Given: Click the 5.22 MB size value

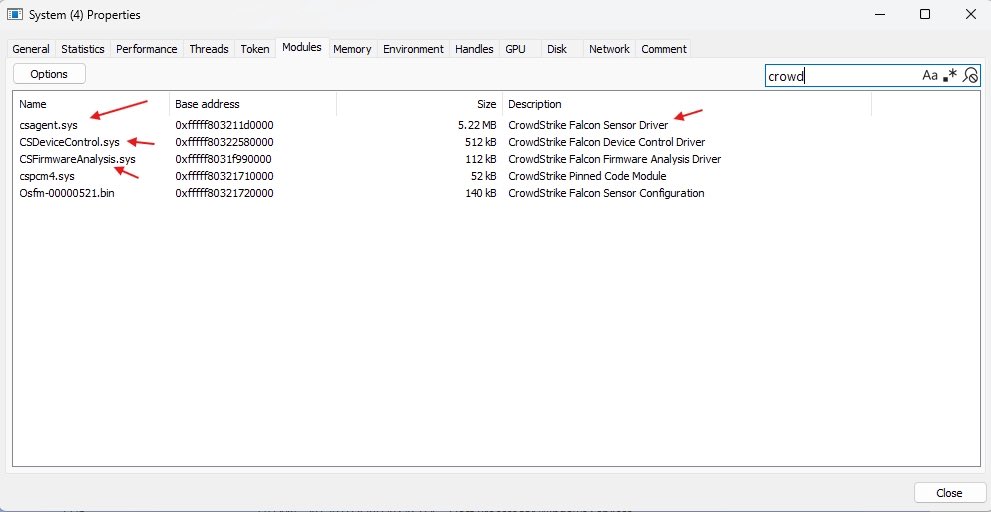Looking at the screenshot, I should tap(477, 125).
